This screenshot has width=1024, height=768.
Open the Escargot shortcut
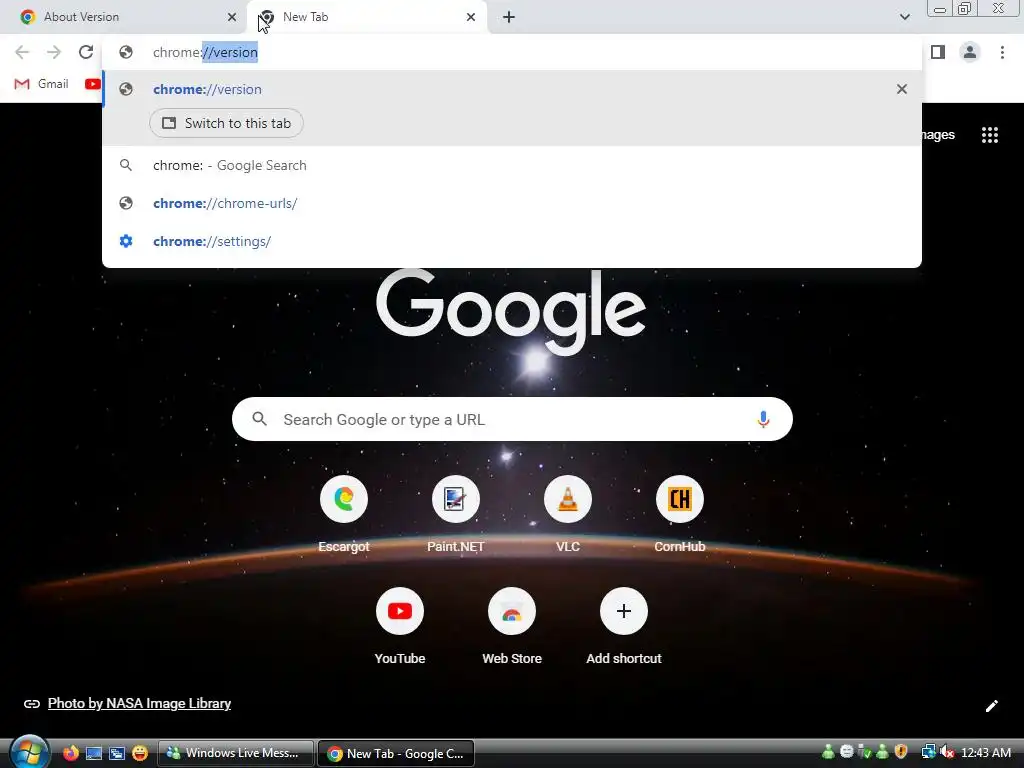tap(344, 516)
